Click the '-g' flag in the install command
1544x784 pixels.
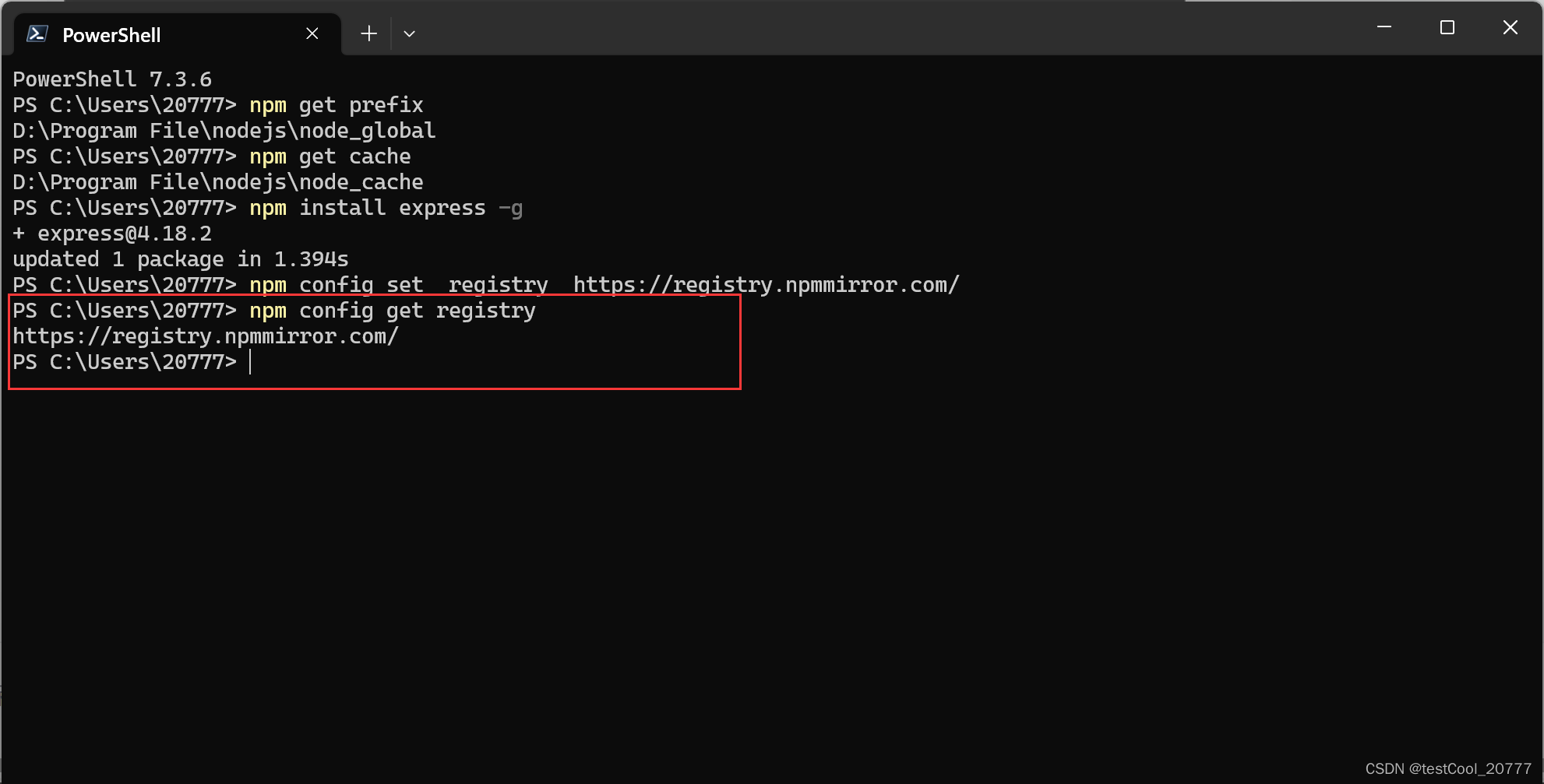click(511, 208)
